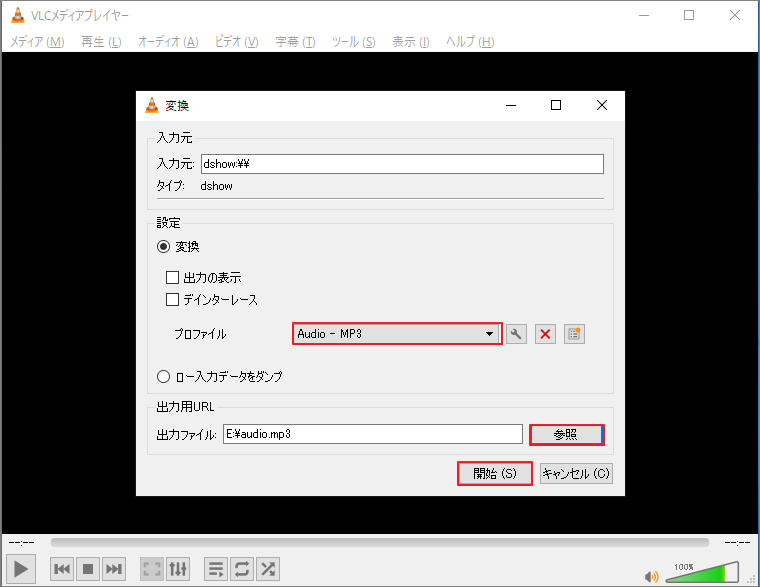
Task: Click the VLC cone icon in main title bar
Action: point(17,16)
